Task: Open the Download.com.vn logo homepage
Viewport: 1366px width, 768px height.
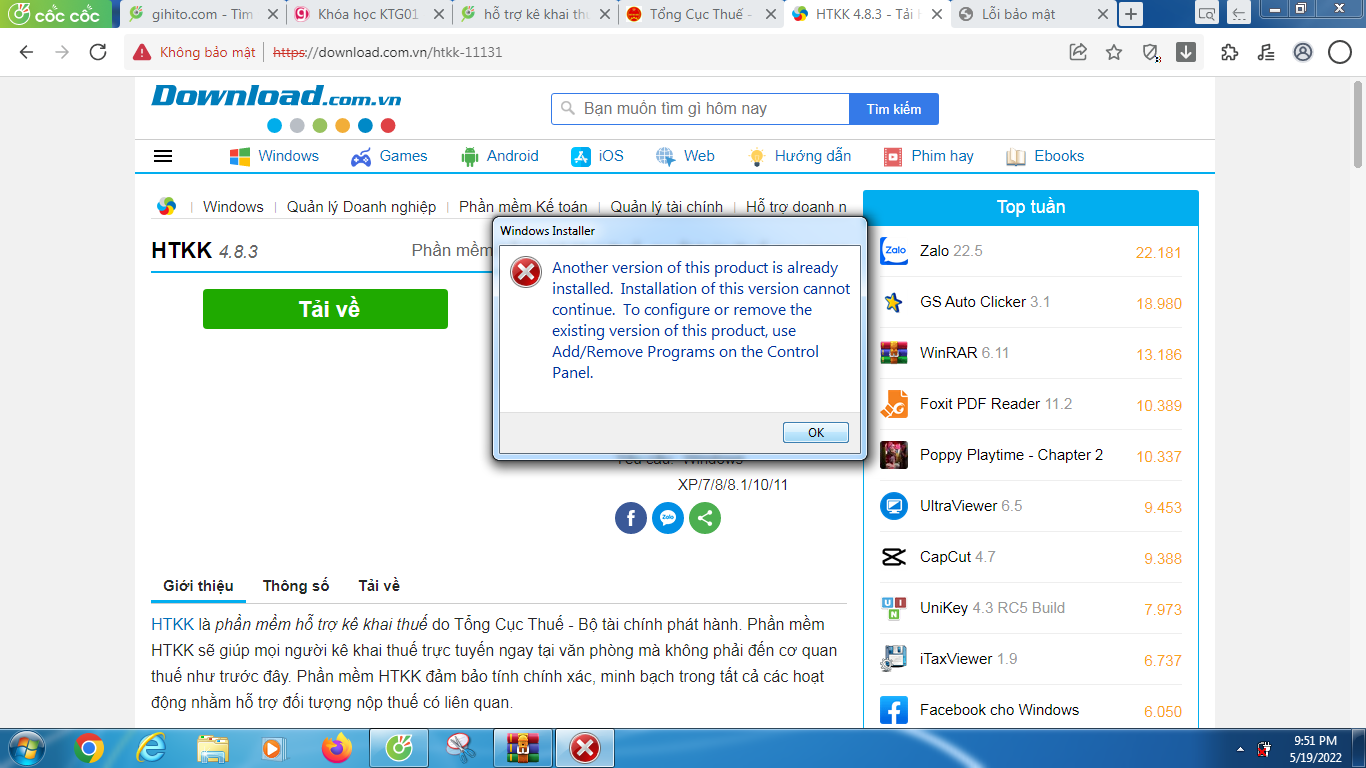Action: tap(276, 96)
